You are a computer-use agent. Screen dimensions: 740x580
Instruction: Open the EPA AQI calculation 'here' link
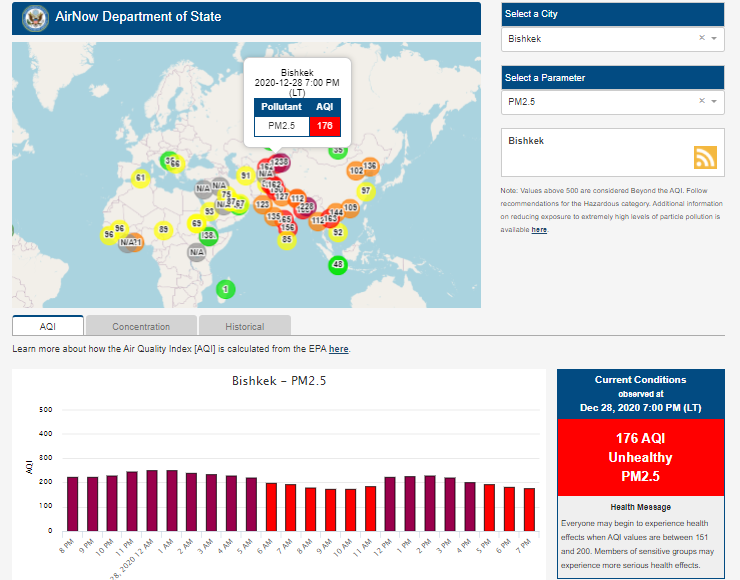(x=339, y=349)
